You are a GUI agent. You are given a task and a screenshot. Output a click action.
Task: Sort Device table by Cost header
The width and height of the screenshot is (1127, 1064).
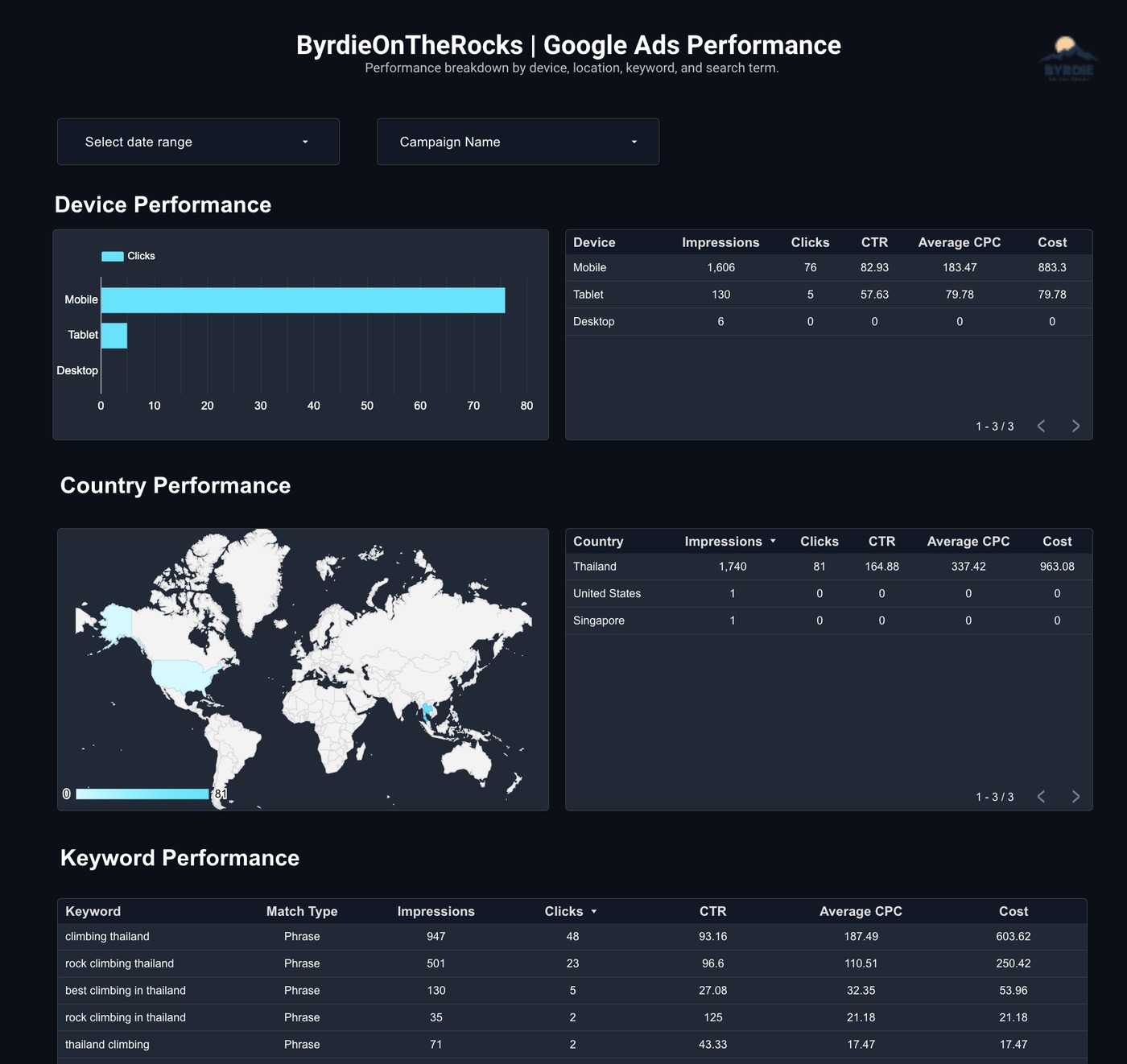(1052, 242)
